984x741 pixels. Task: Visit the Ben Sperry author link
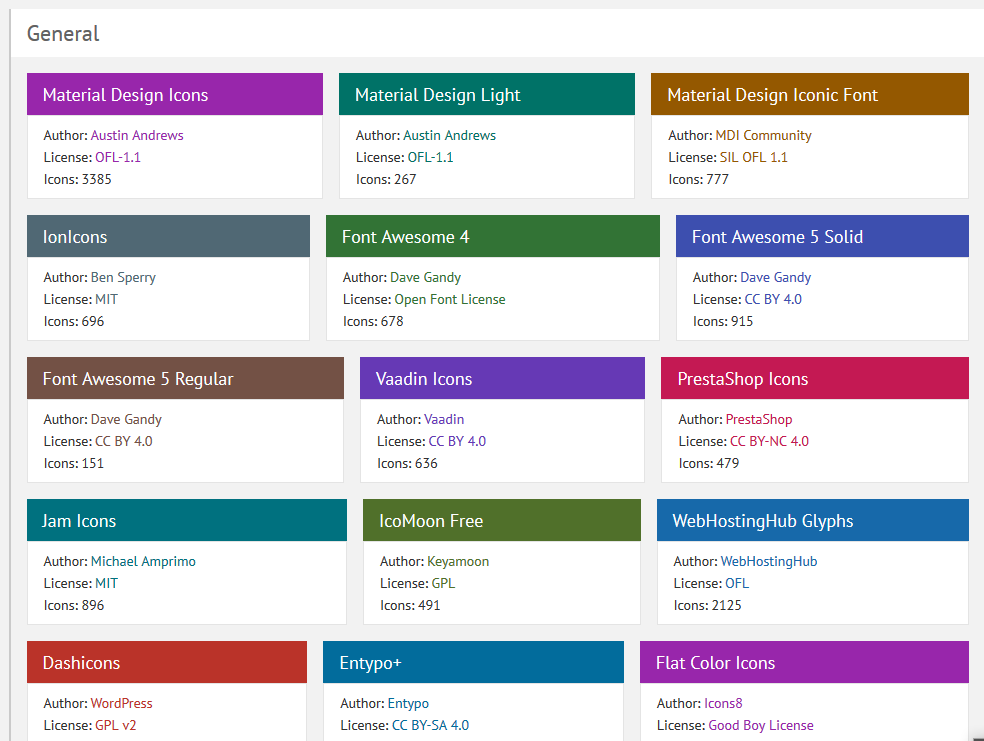[x=123, y=277]
